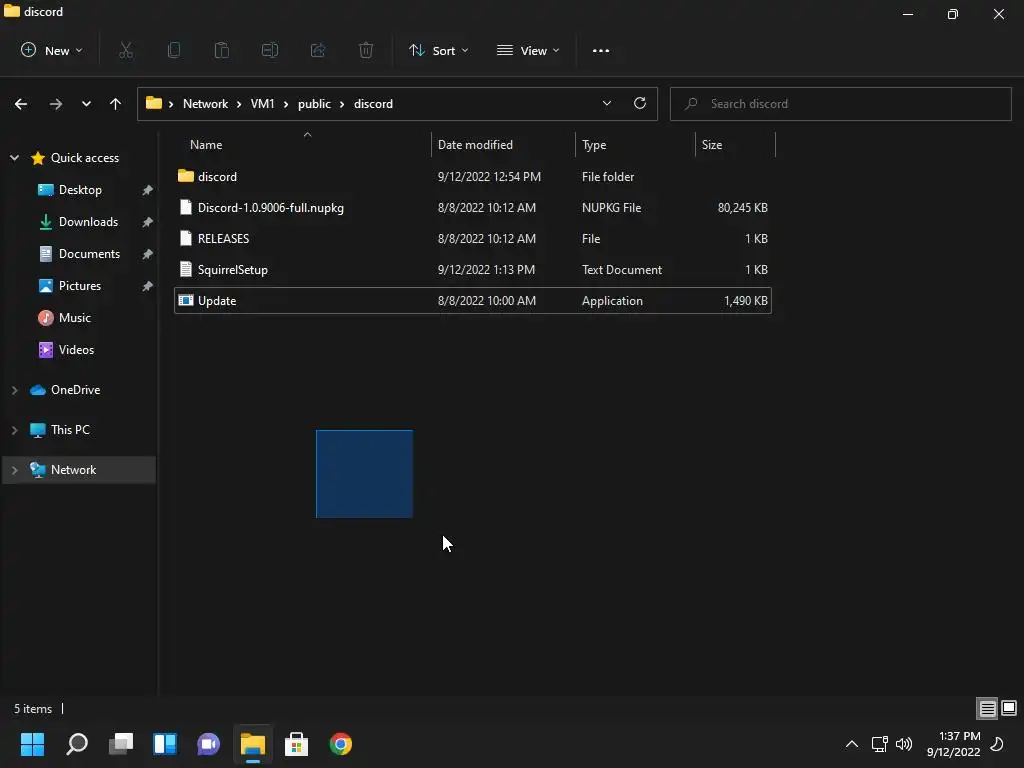
Task: Open the New item dropdown
Action: 52,50
